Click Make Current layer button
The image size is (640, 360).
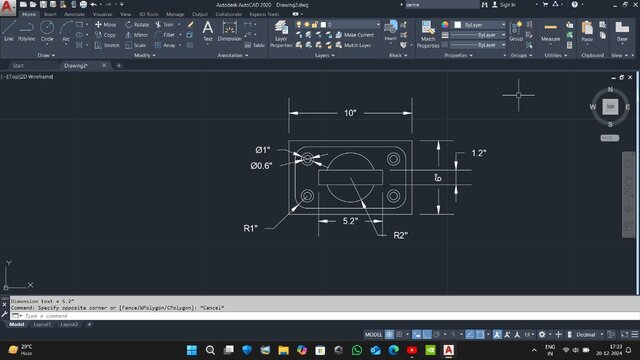[x=354, y=35]
